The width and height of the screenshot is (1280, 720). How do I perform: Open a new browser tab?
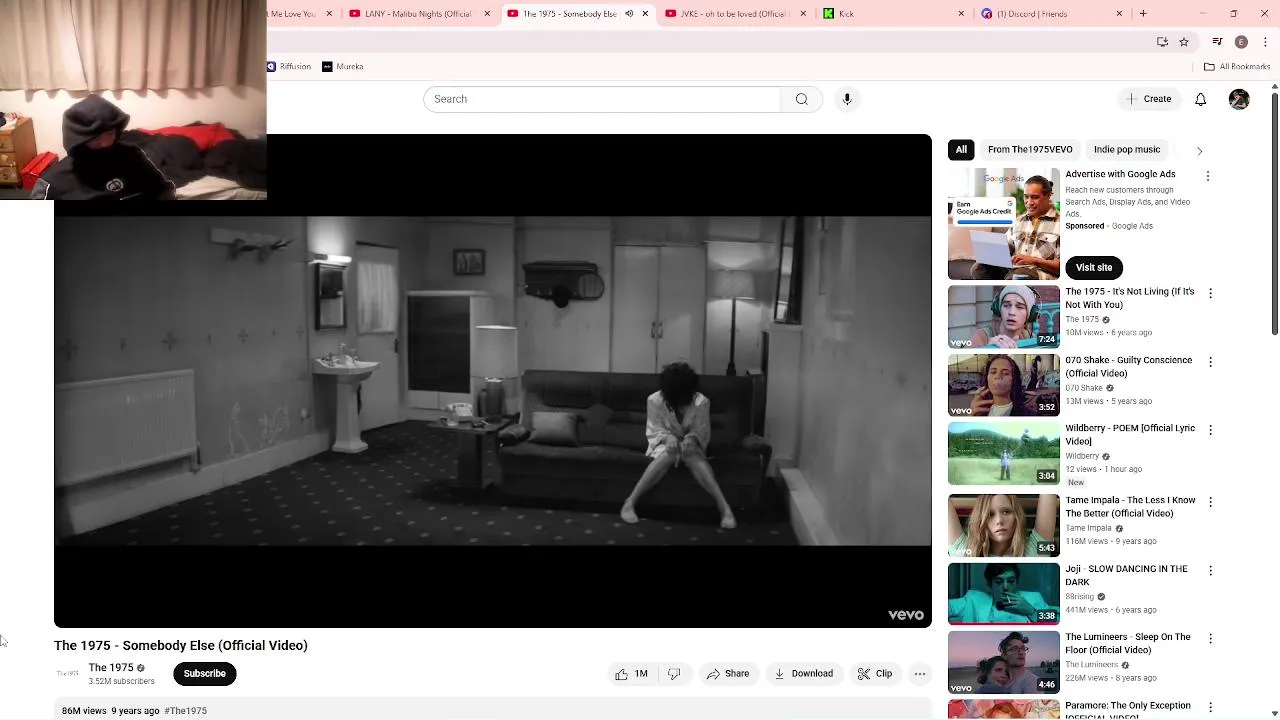[1143, 14]
